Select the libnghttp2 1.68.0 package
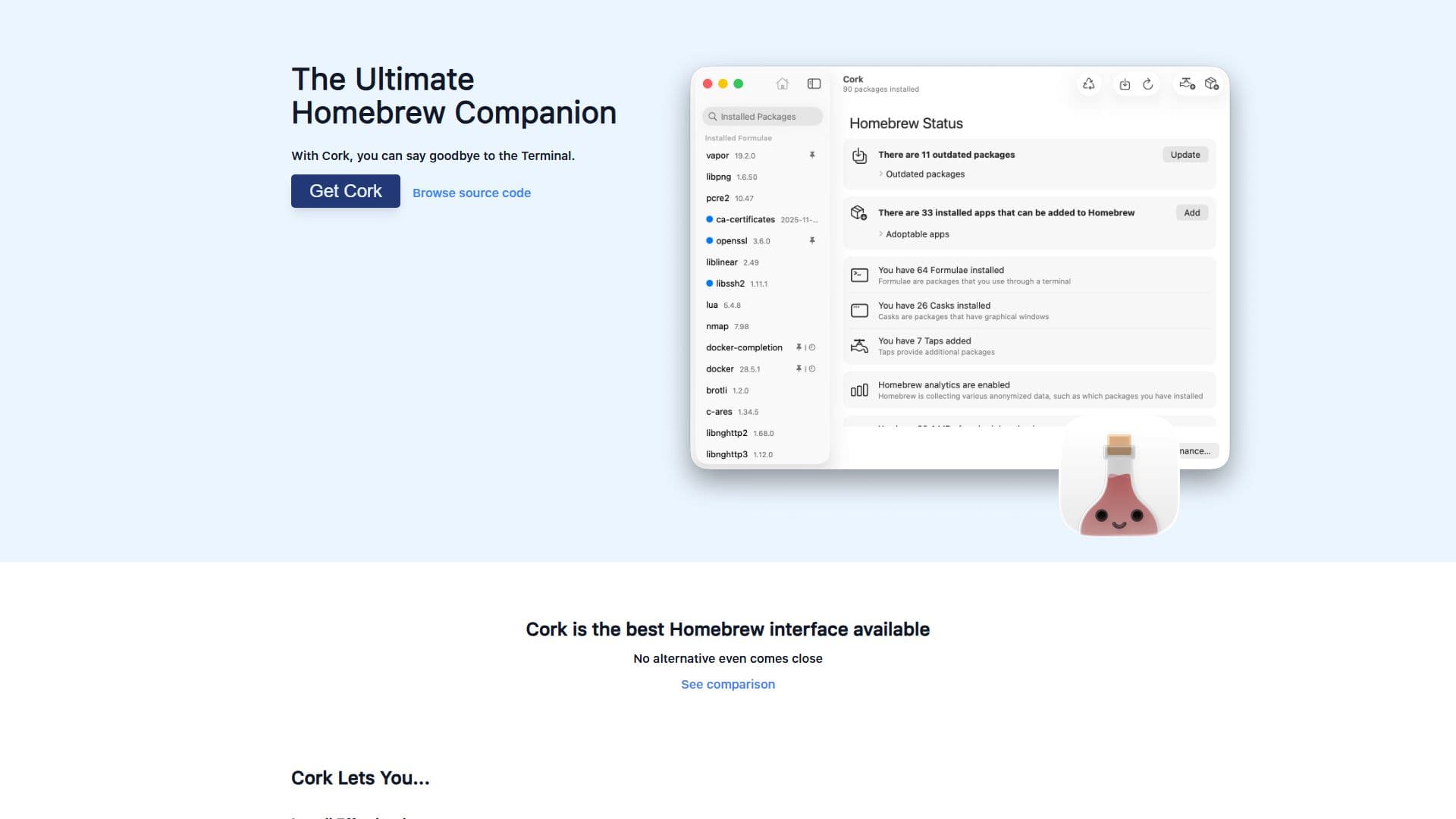 point(761,433)
